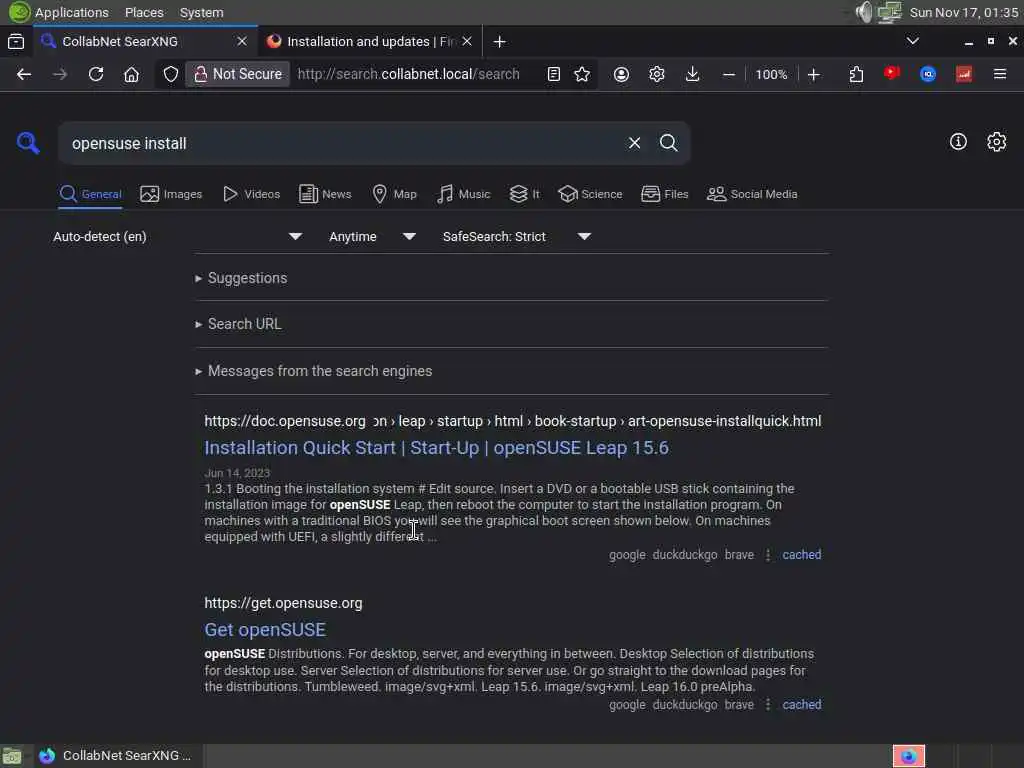Open a new browser tab

coord(500,42)
